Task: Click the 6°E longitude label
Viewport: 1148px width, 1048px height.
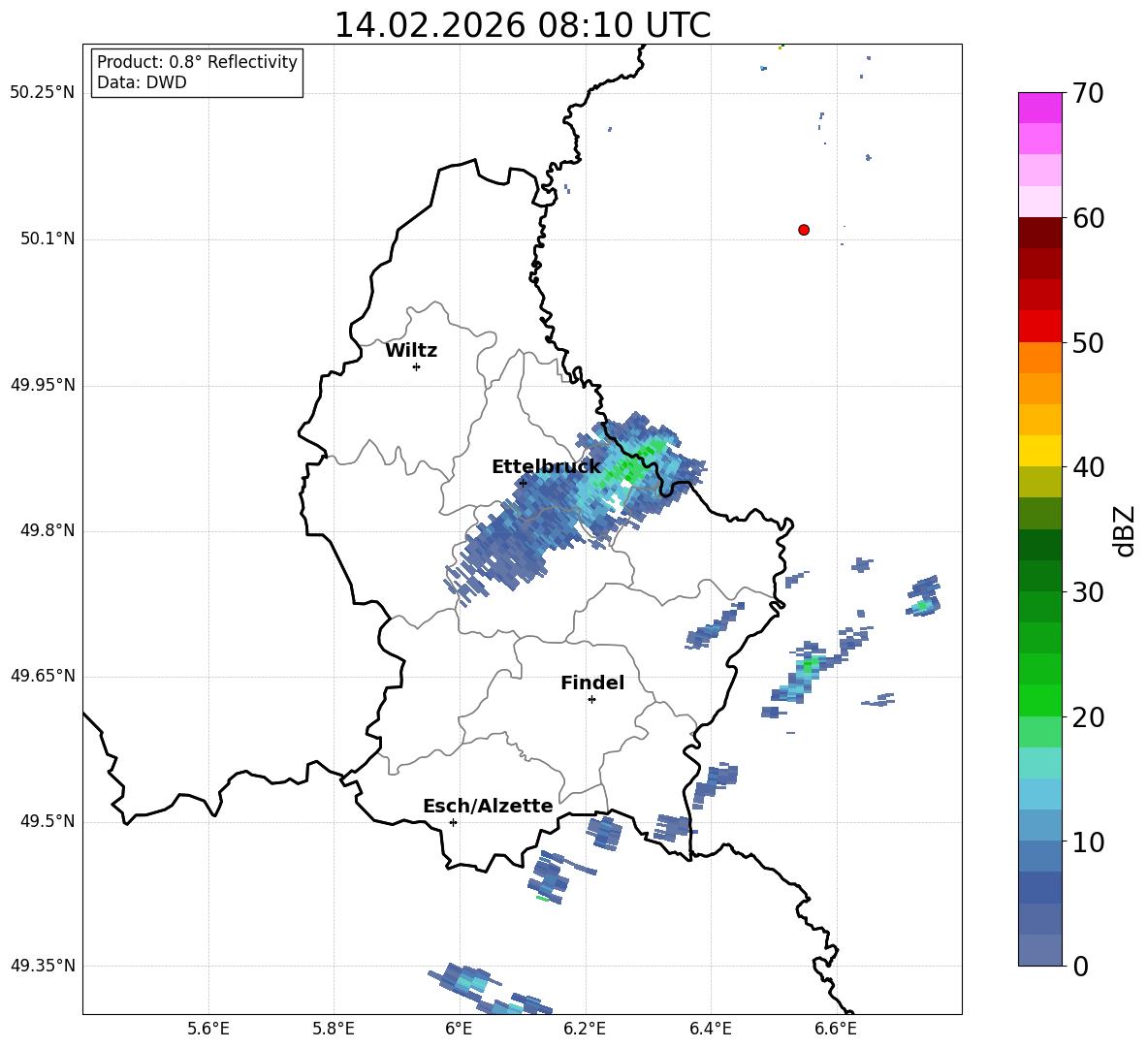Action: [x=459, y=1029]
